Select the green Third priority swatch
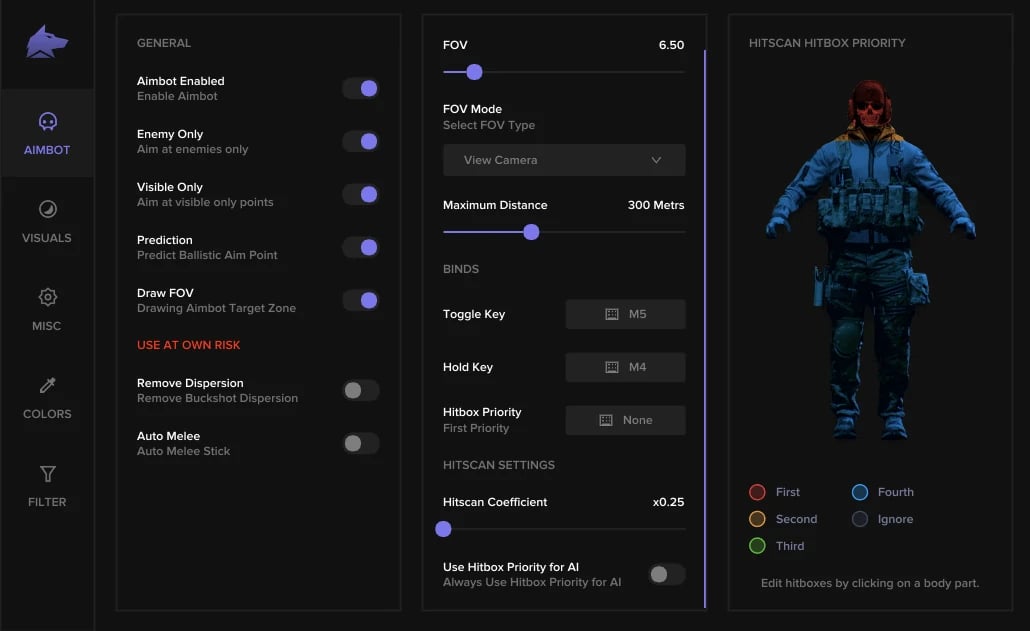The width and height of the screenshot is (1030, 631). tap(757, 546)
